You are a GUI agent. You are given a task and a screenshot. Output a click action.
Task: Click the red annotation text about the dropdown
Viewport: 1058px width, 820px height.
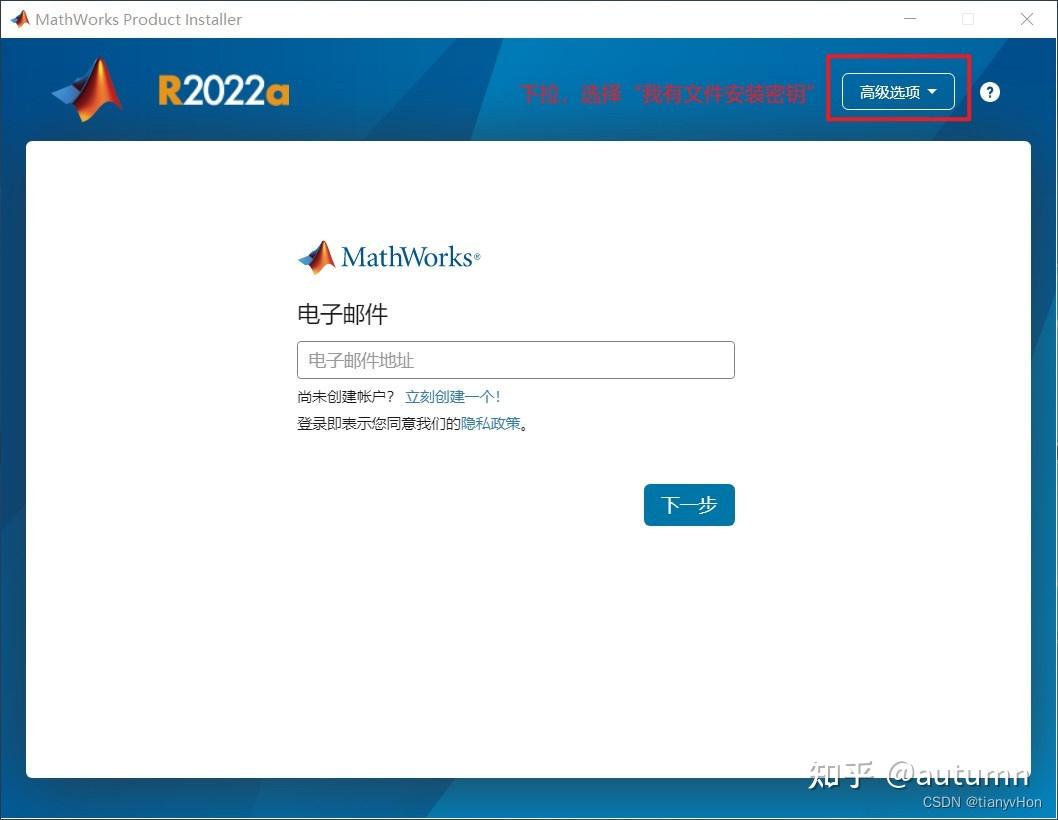[x=667, y=93]
